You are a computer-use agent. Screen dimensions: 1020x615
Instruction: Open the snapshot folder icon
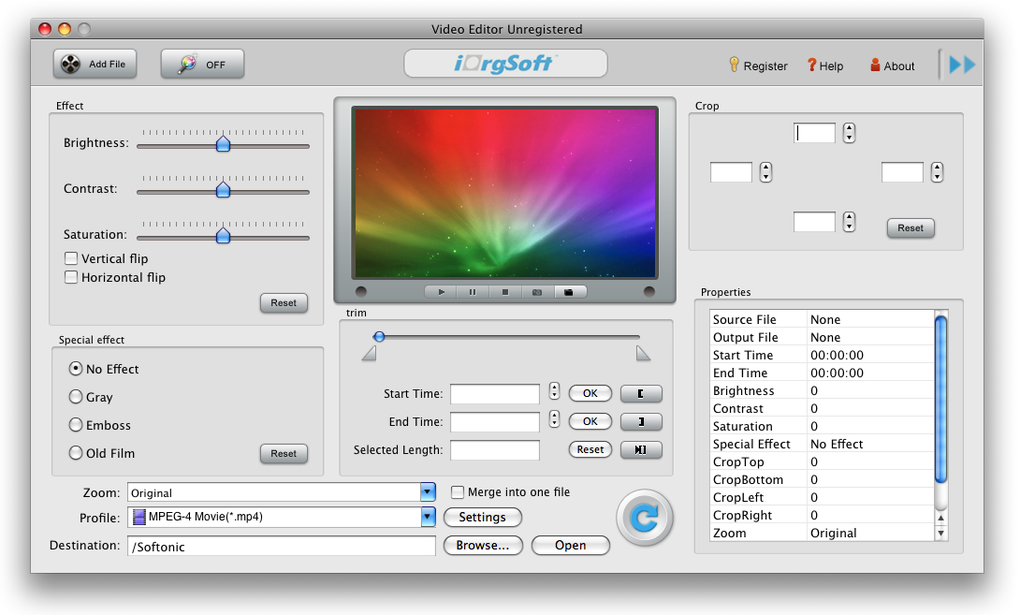569,292
